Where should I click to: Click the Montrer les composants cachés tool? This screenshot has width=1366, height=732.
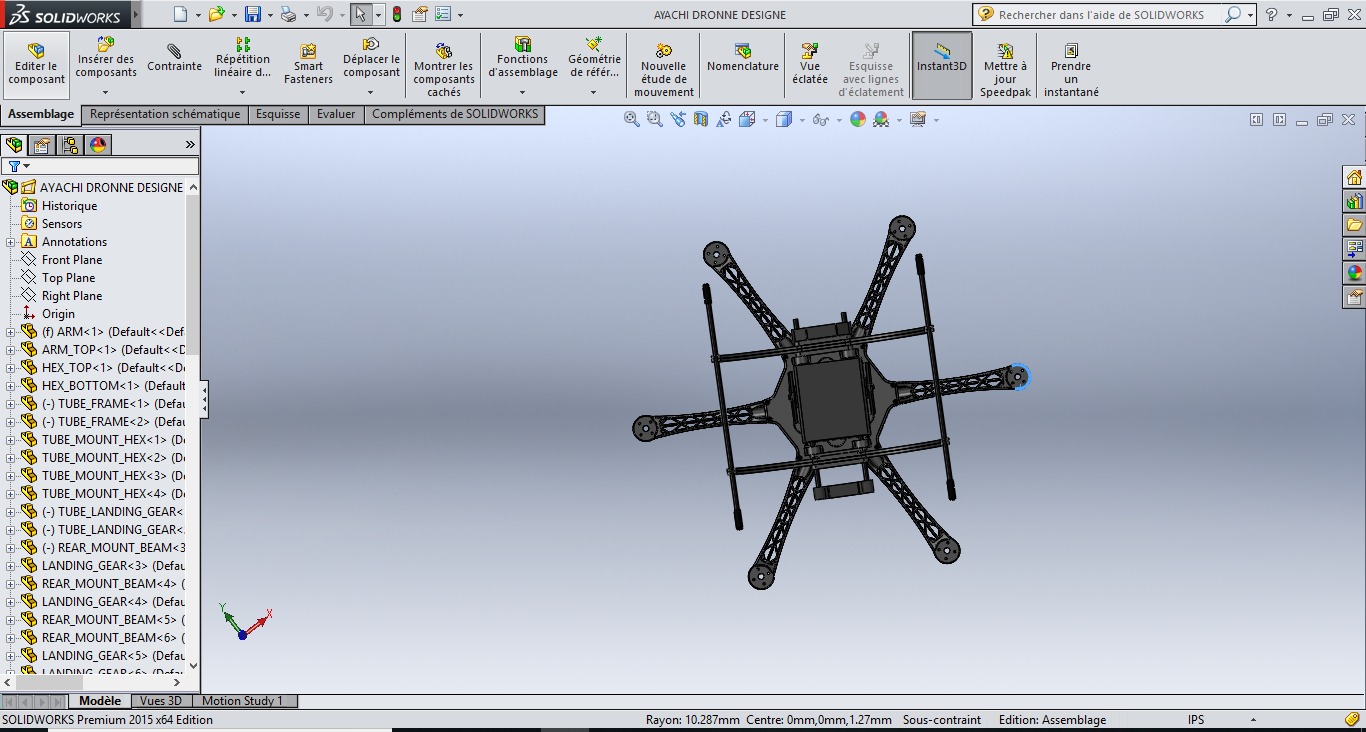(x=444, y=70)
